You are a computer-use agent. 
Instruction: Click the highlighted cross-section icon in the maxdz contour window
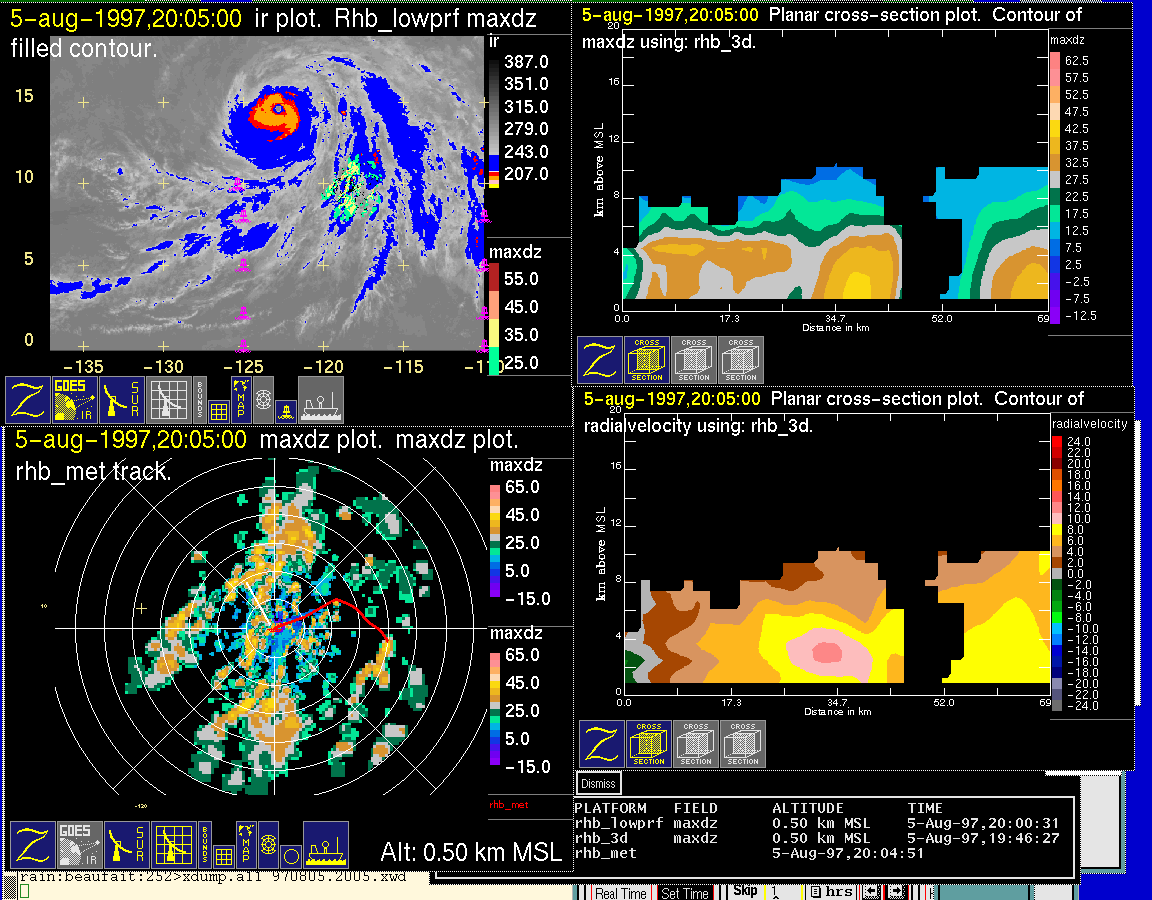coord(647,360)
